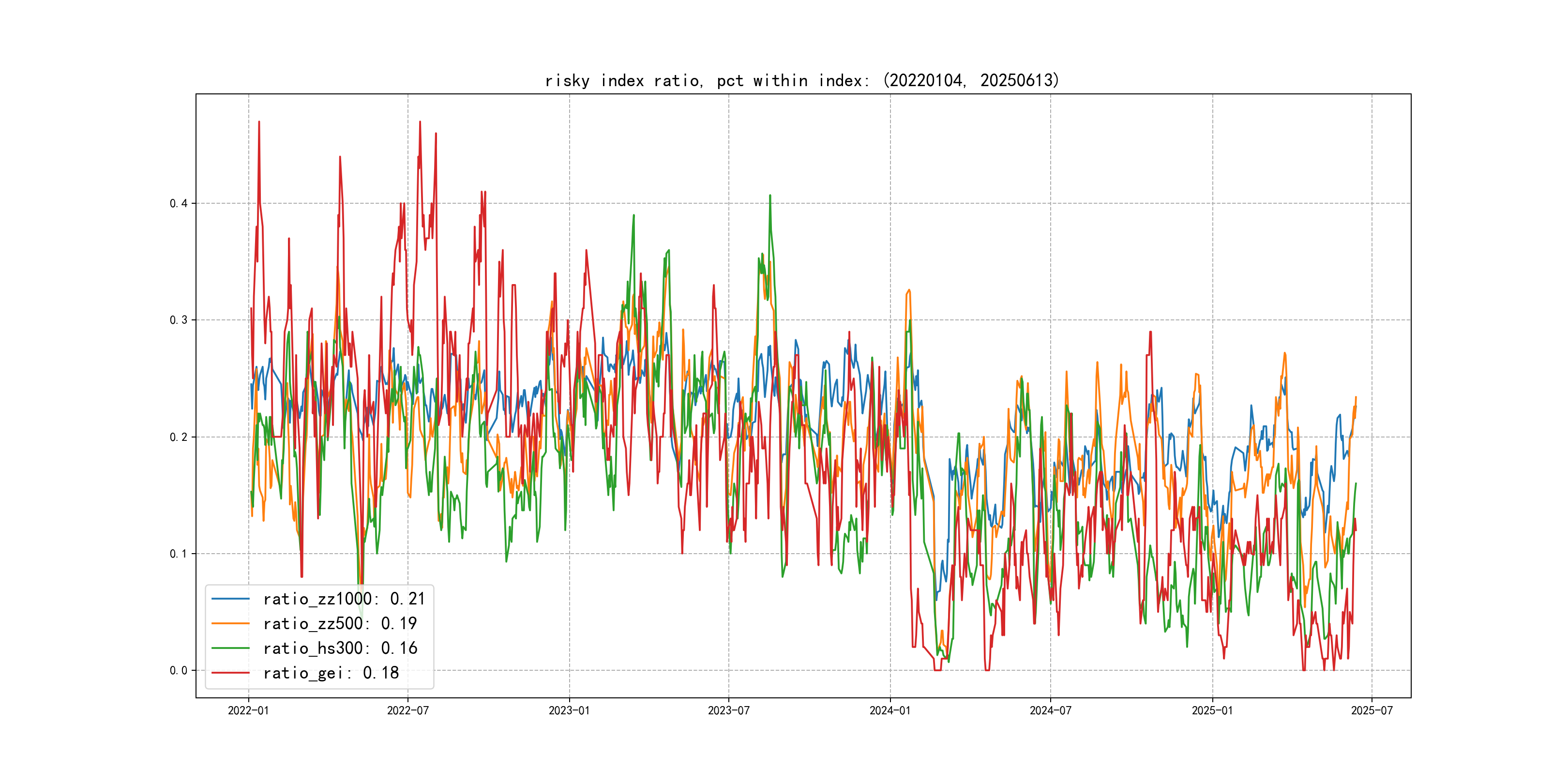Click the 2022-07 x-axis tick label
This screenshot has width=1568, height=784.
[408, 710]
